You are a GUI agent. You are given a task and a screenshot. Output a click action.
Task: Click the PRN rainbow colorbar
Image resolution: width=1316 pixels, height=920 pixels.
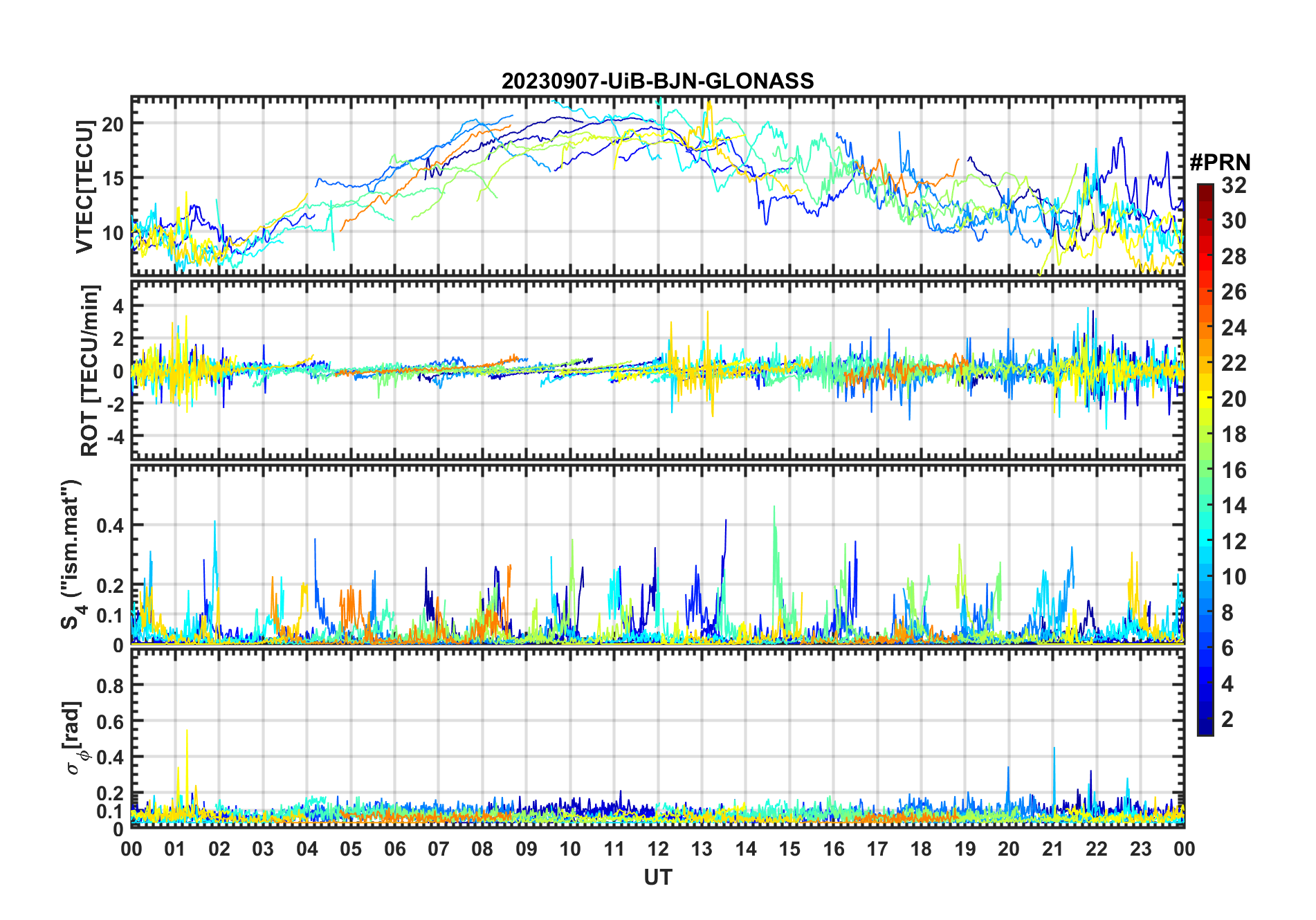[x=1205, y=459]
